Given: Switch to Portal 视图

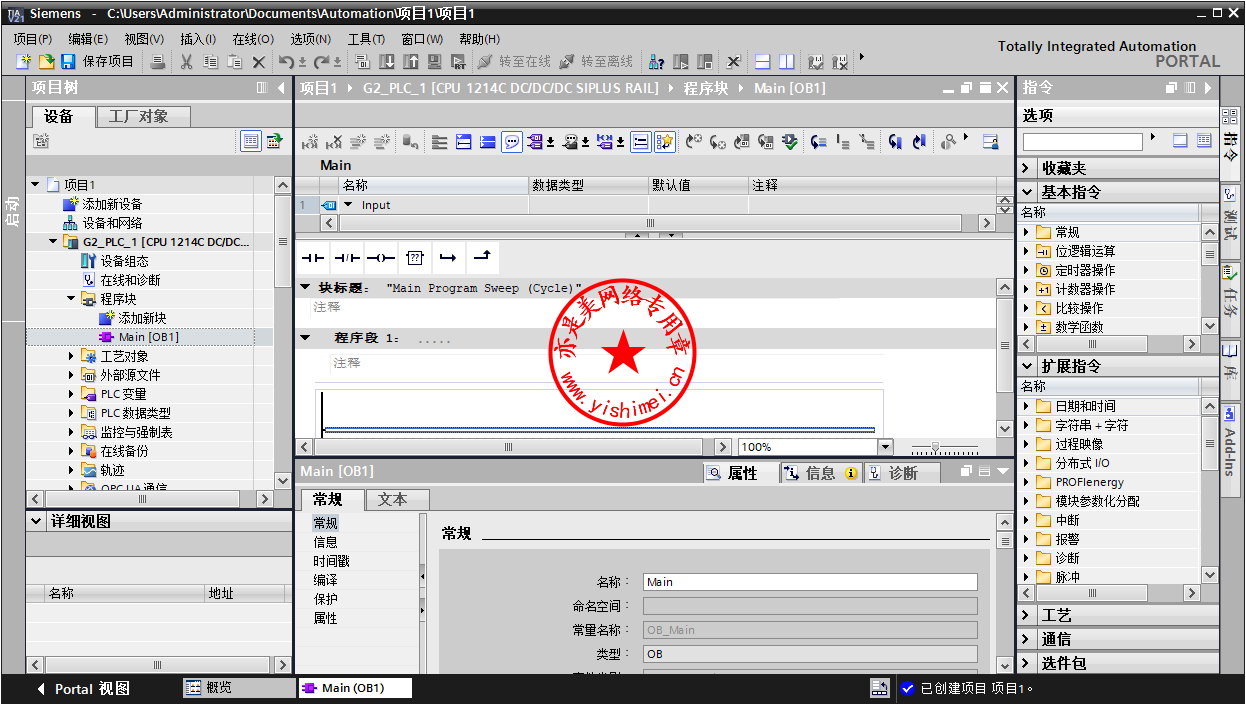Looking at the screenshot, I should point(85,688).
